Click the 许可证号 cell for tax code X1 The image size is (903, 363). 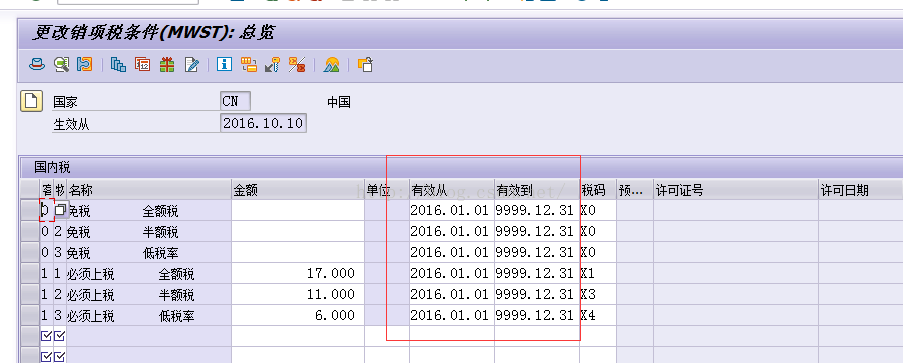coord(736,273)
